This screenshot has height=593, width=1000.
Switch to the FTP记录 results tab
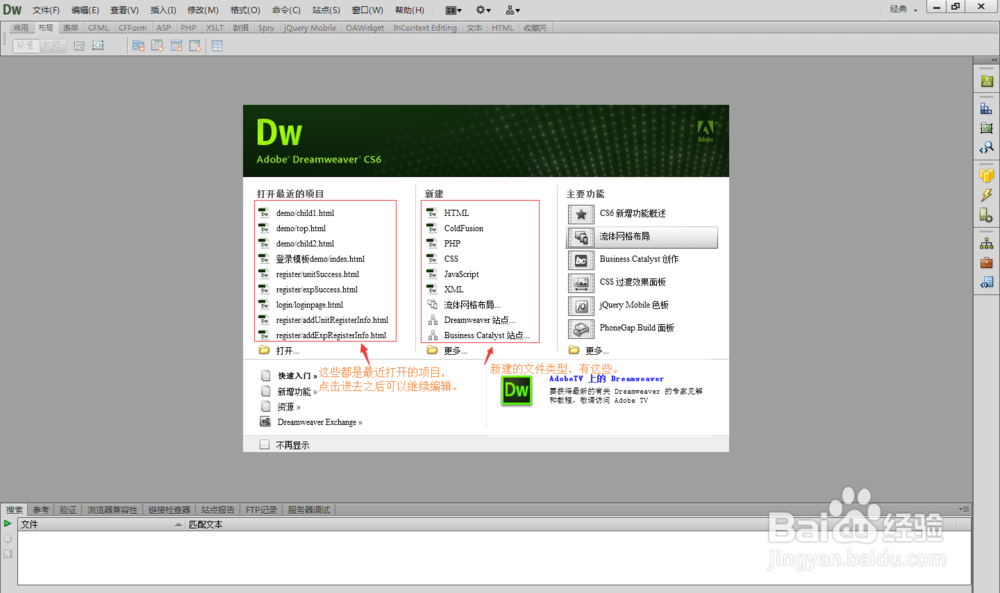[x=261, y=509]
